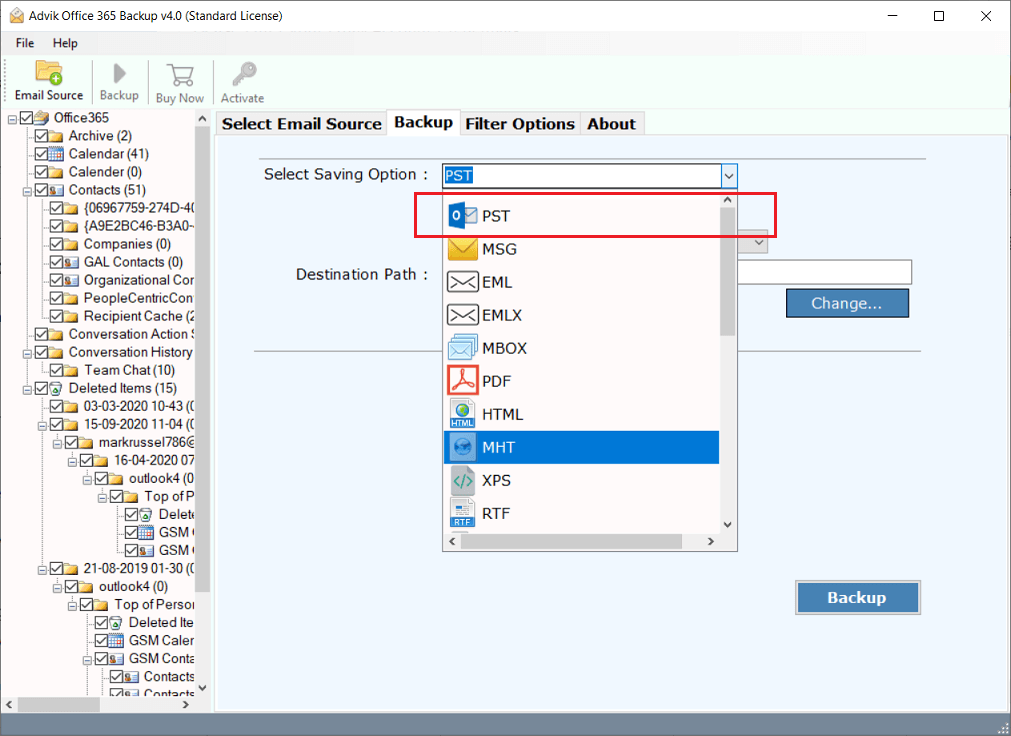Image resolution: width=1011 pixels, height=736 pixels.
Task: Switch to Select Email Source tab
Action: point(302,124)
